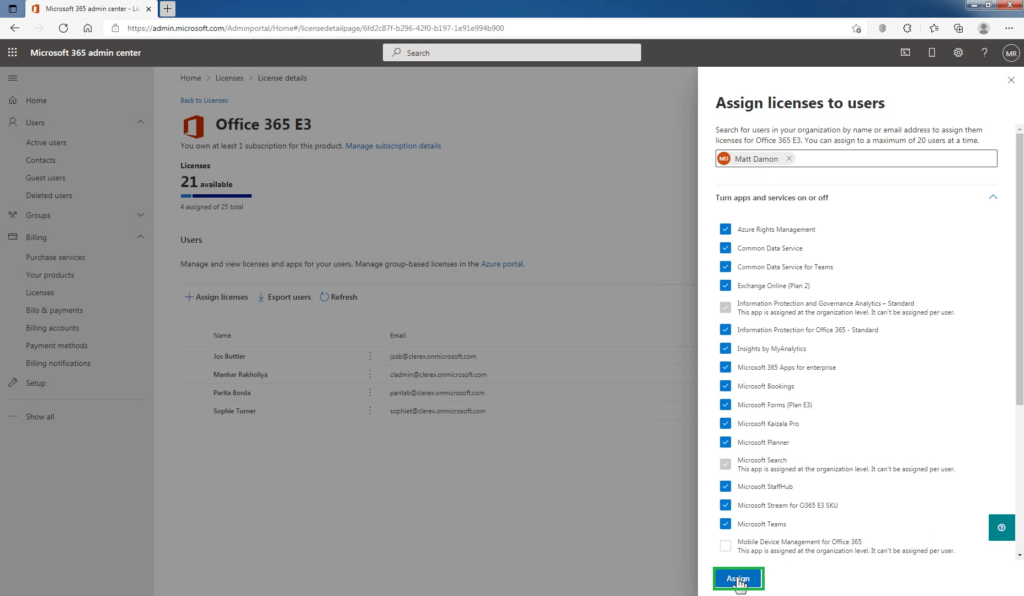
Task: Open Home in the left navigation
Action: coord(36,101)
